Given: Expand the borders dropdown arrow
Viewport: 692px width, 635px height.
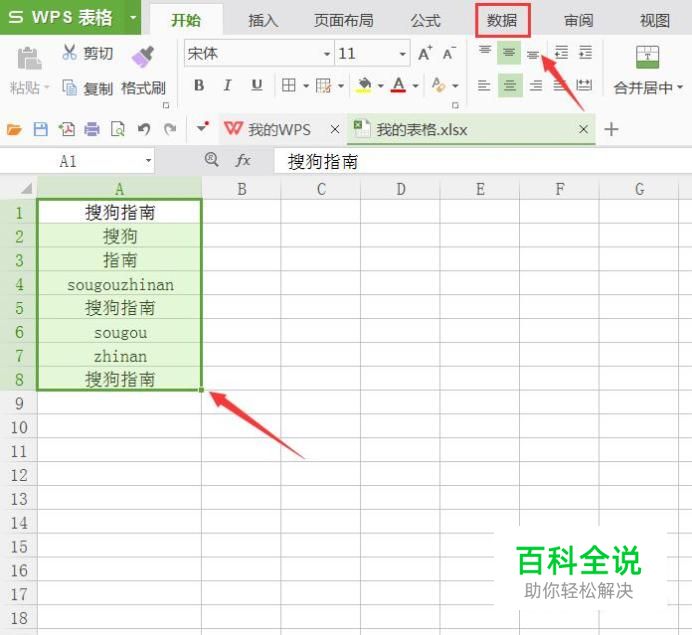Looking at the screenshot, I should [x=306, y=85].
